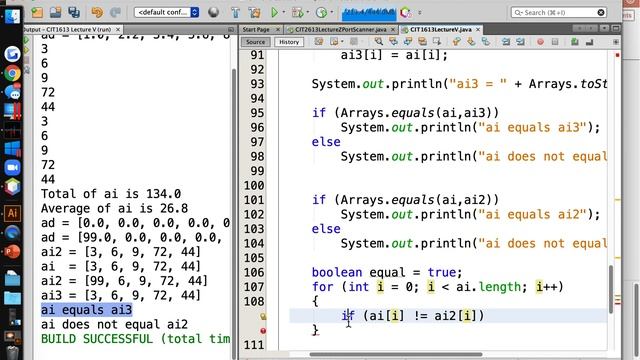Maximize the editor window
The height and width of the screenshot is (360, 640).
[x=616, y=28]
